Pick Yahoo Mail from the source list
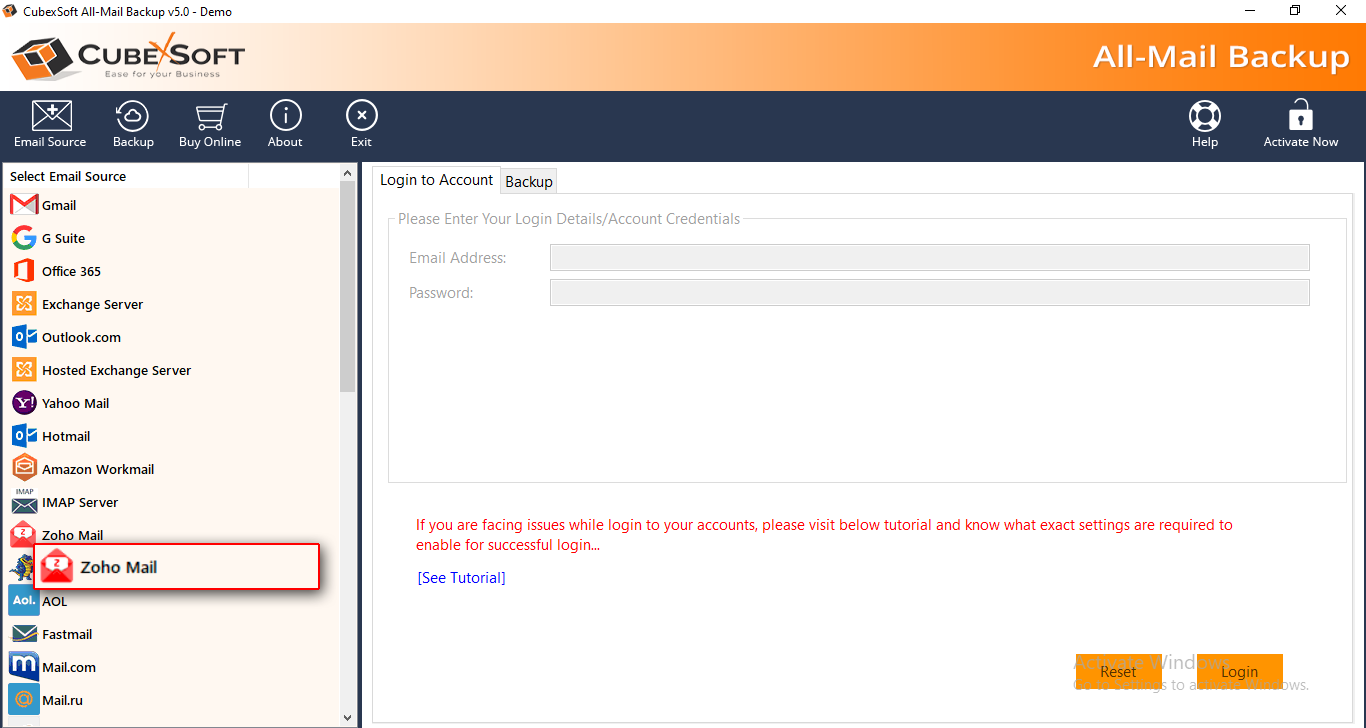This screenshot has height=728, width=1366. 75,403
